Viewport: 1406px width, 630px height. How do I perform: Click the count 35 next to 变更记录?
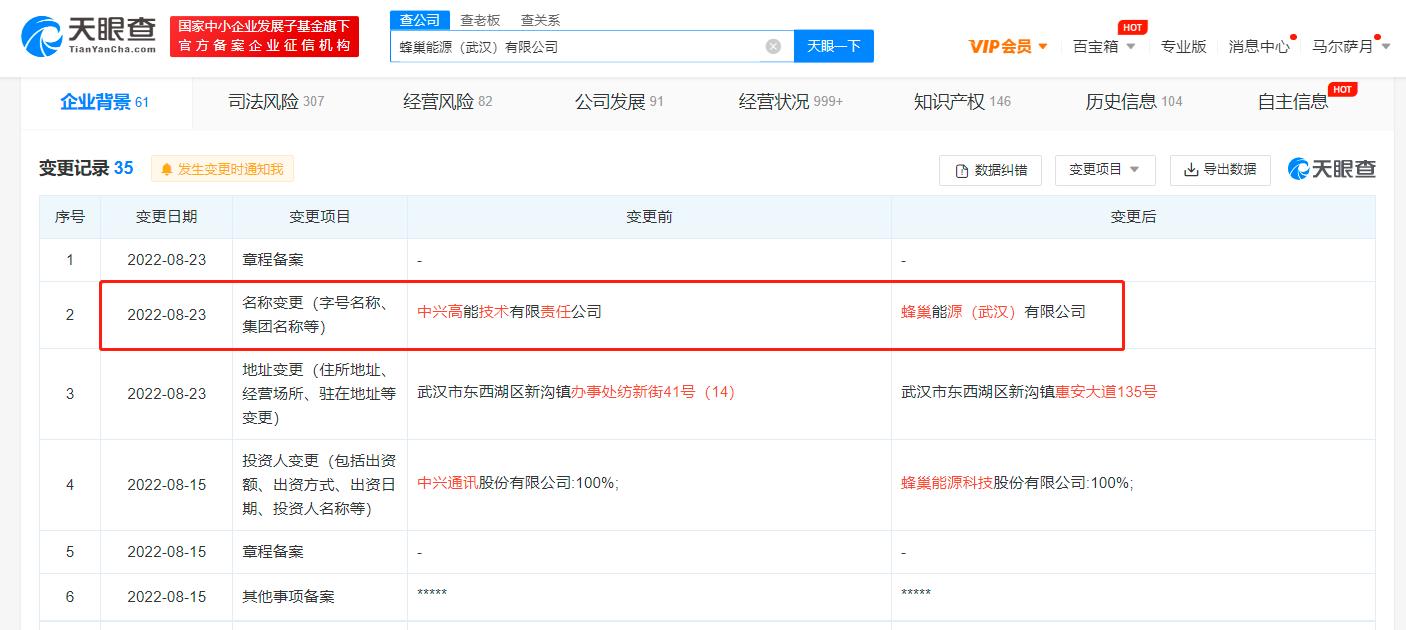[x=123, y=168]
